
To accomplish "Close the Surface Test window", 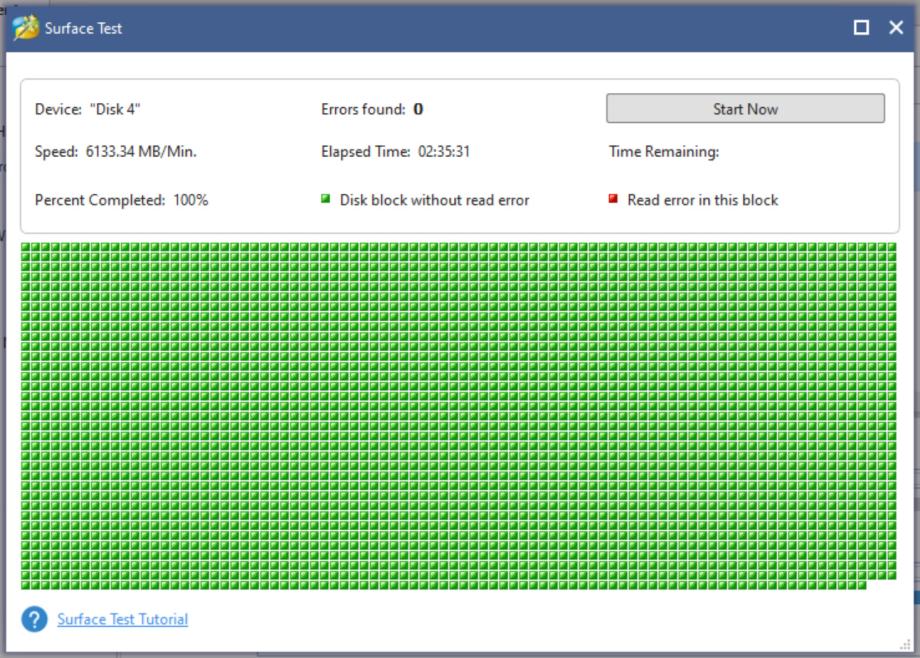I will (x=896, y=28).
